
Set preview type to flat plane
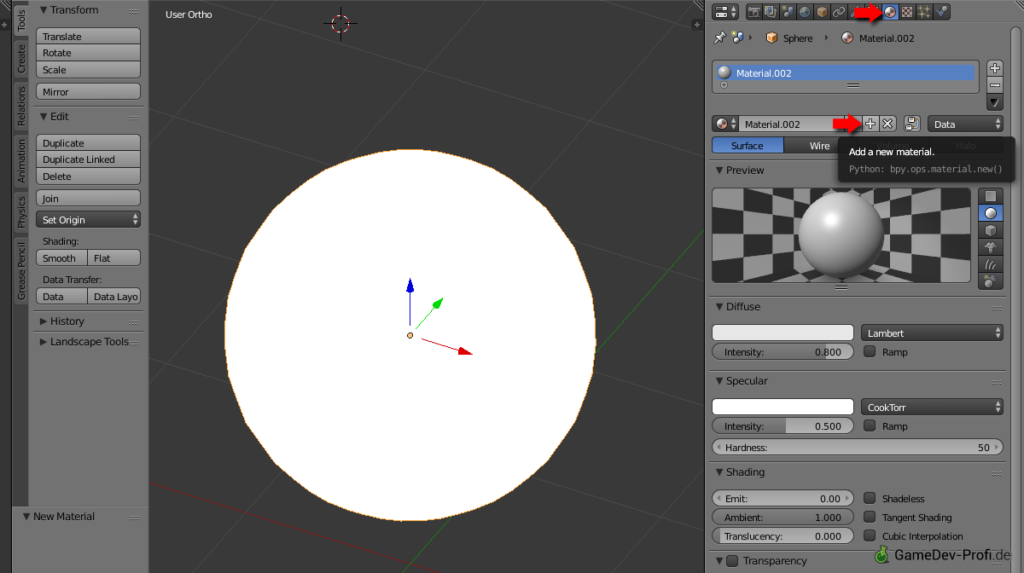click(x=991, y=197)
